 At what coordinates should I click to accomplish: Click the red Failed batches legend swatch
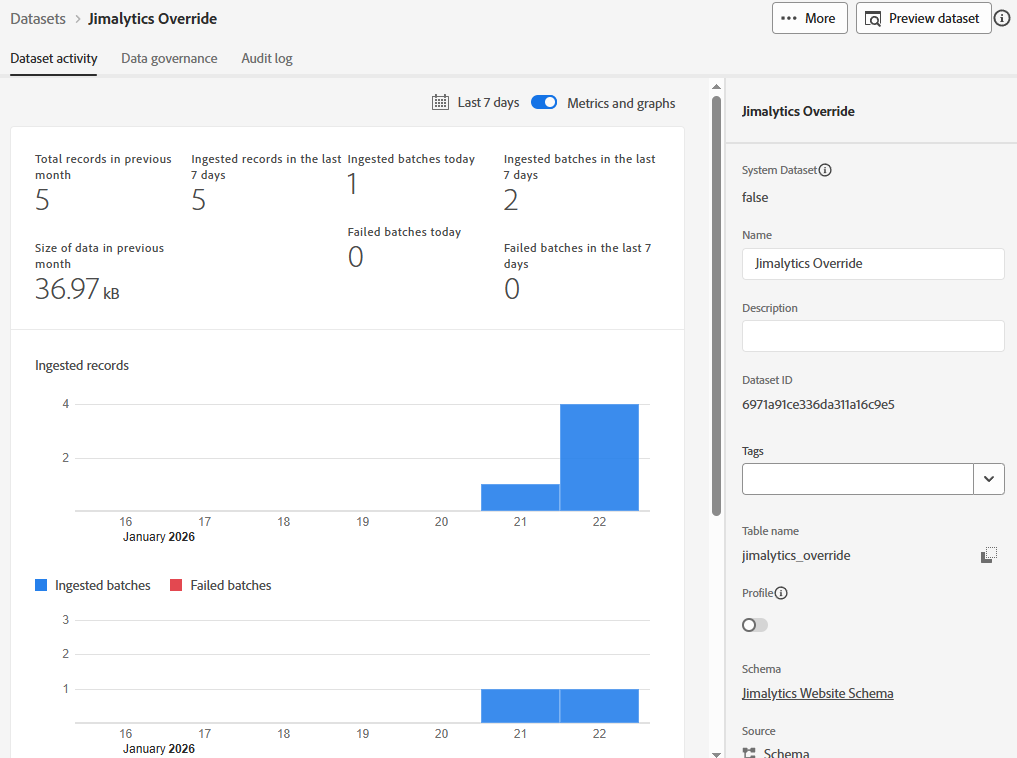(x=176, y=585)
